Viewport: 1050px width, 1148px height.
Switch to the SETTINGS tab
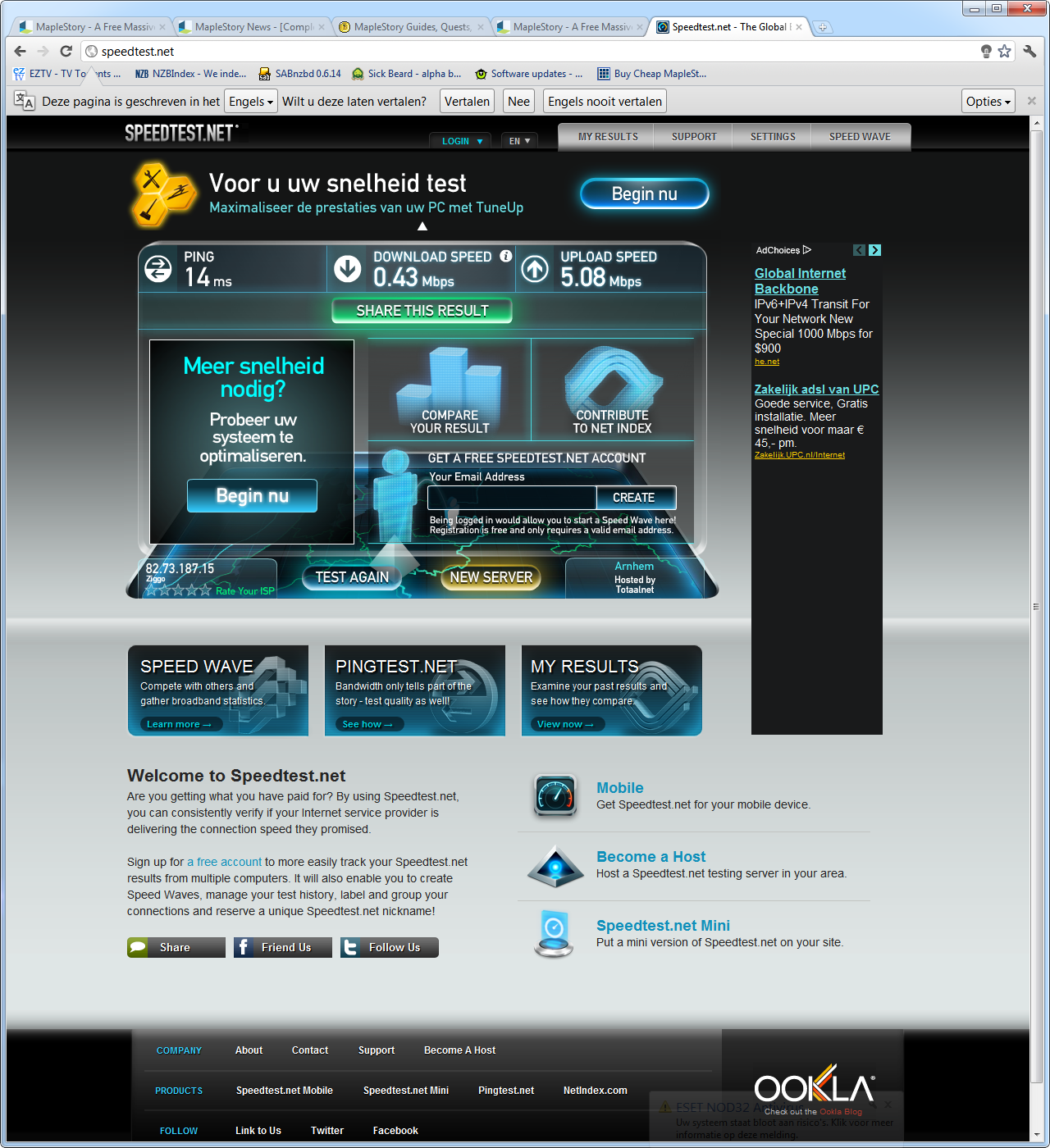(x=772, y=137)
